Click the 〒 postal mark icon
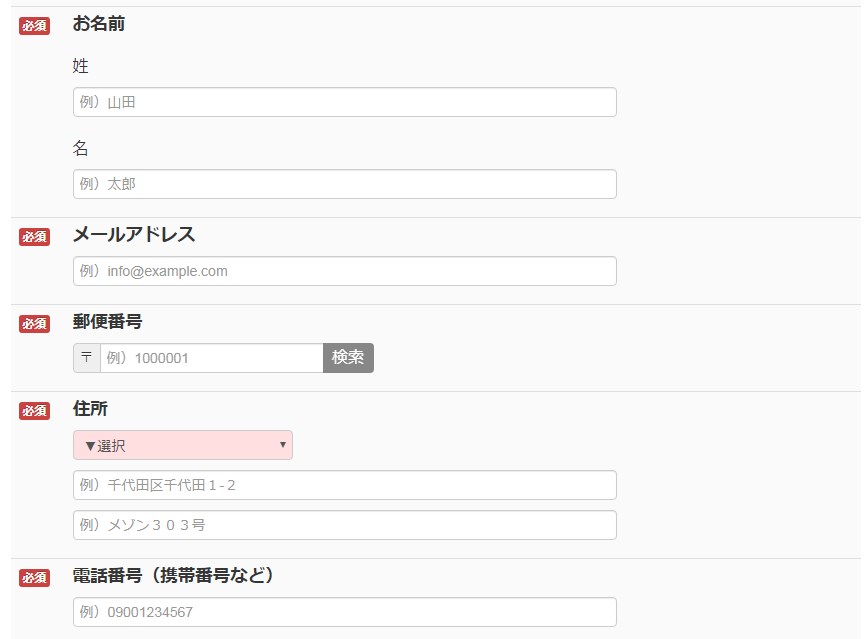868x639 pixels. (x=87, y=358)
